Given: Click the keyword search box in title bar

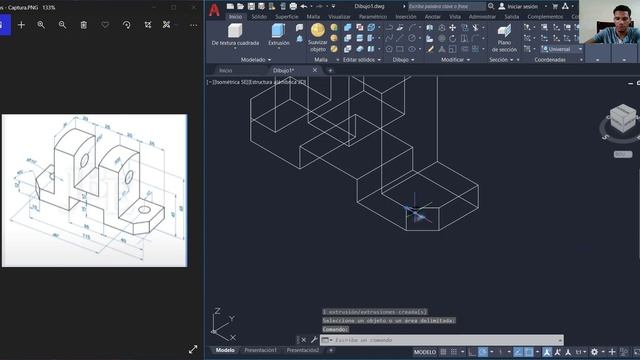Looking at the screenshot, I should [447, 6].
